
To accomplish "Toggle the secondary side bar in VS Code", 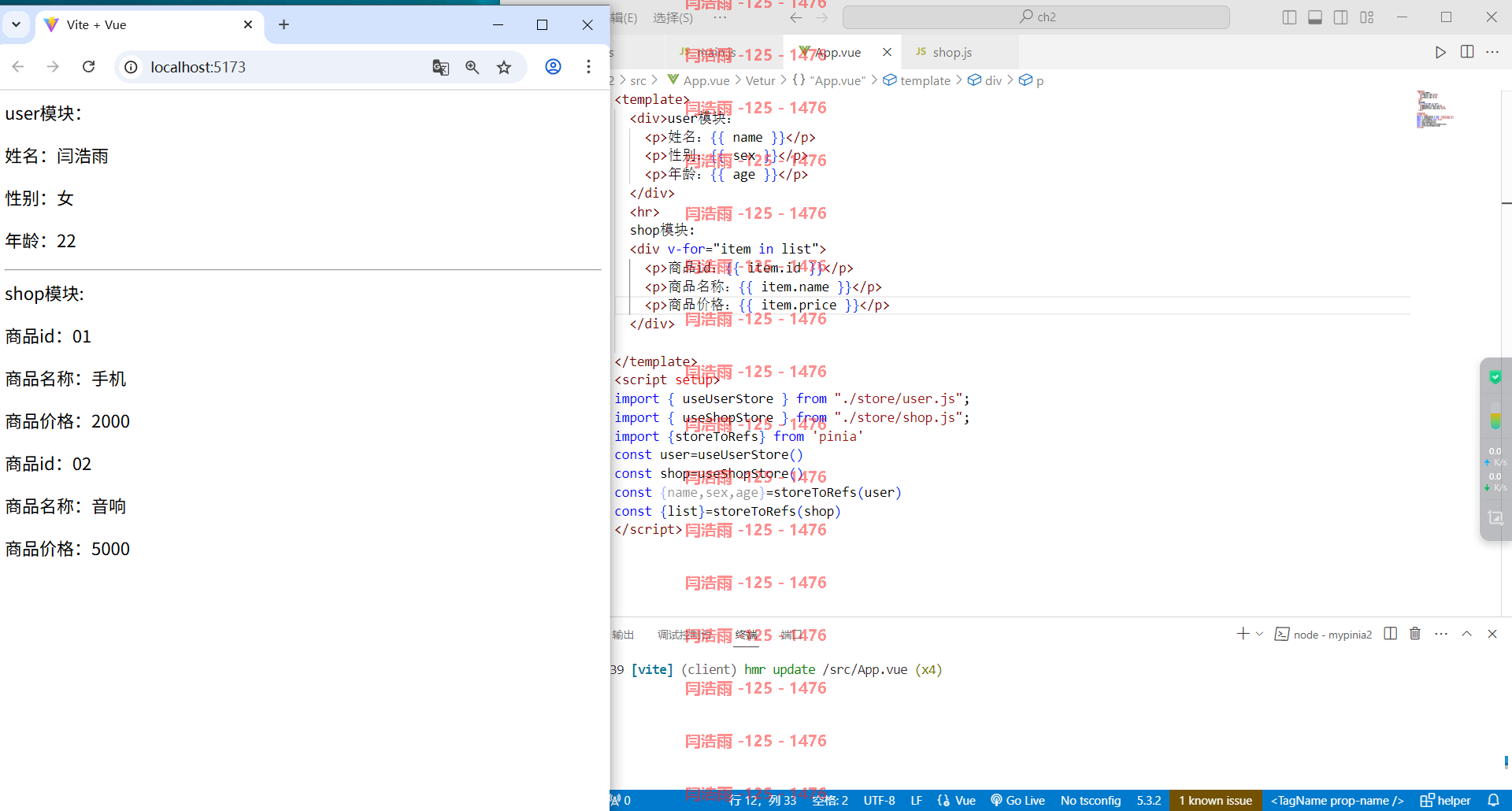I will tap(1340, 17).
